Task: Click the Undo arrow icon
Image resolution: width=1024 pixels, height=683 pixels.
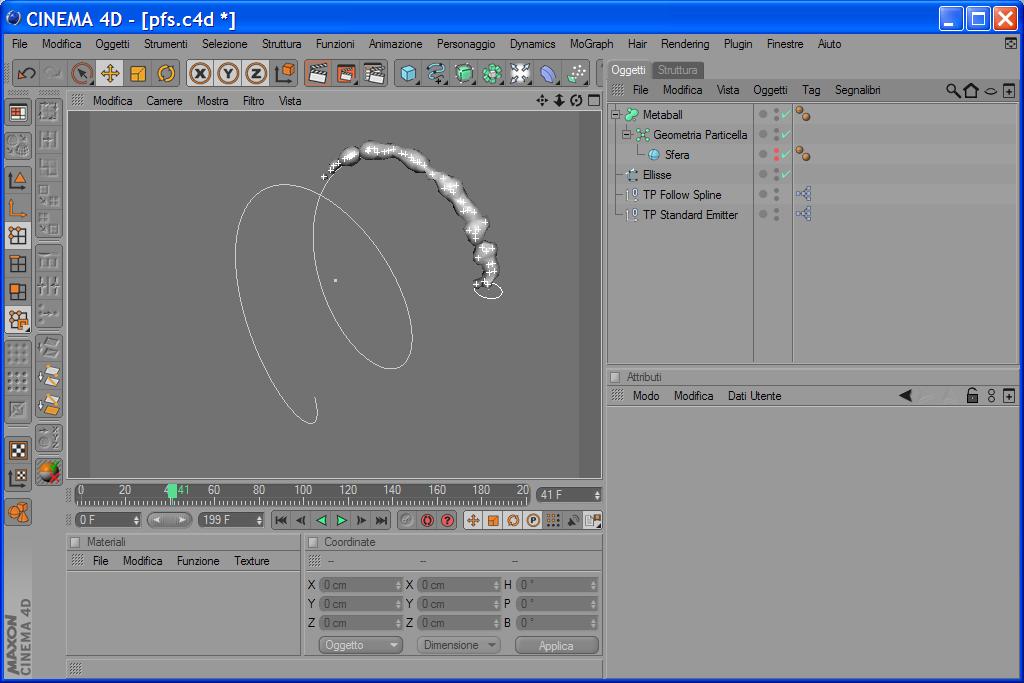Action: pyautogui.click(x=26, y=74)
